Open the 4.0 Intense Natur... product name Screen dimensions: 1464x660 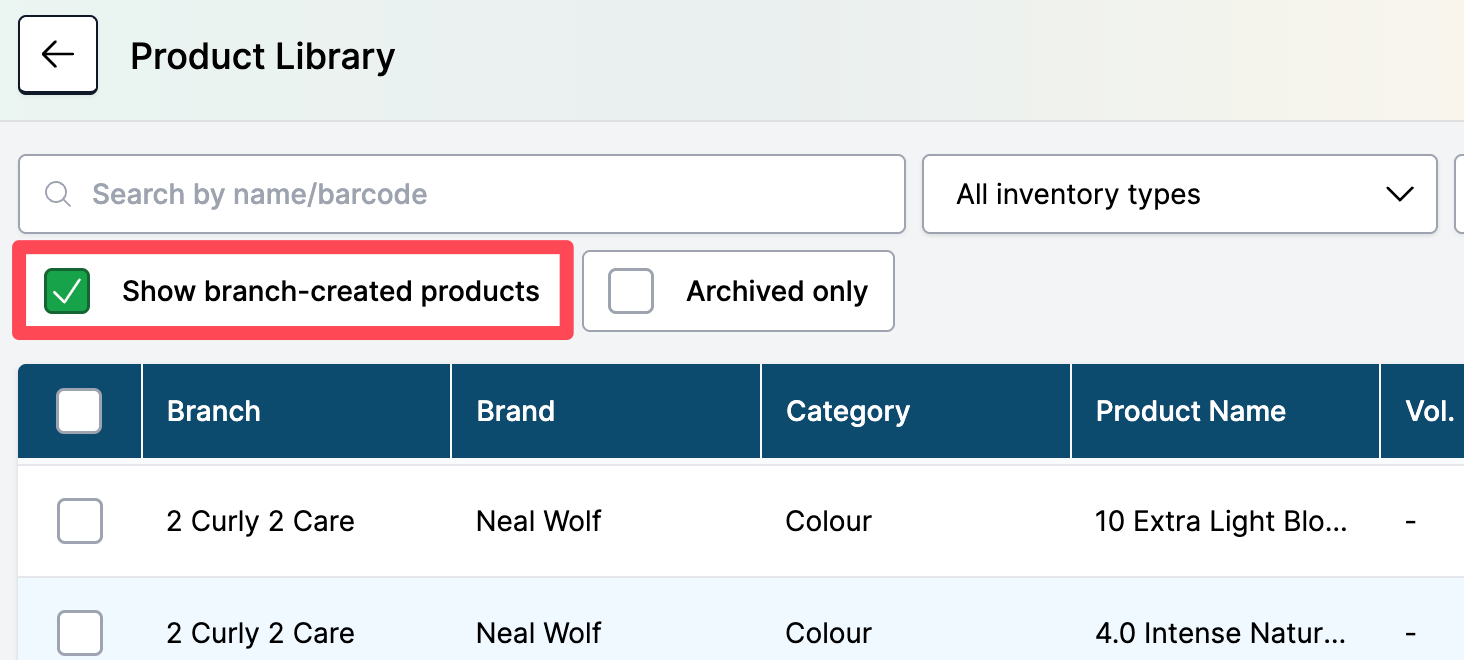[1221, 633]
